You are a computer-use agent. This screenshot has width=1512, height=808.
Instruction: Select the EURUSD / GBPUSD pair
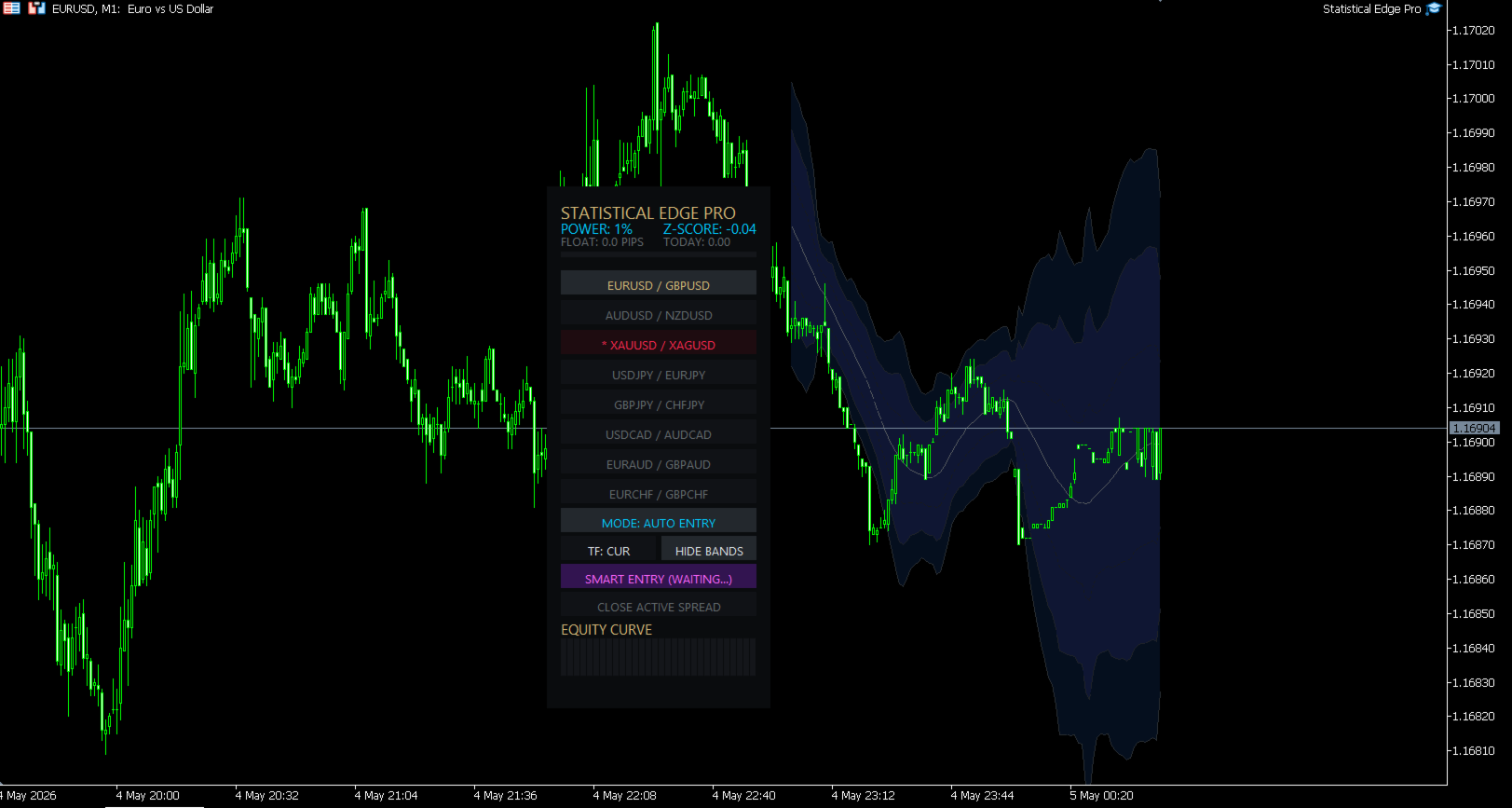pos(659,284)
